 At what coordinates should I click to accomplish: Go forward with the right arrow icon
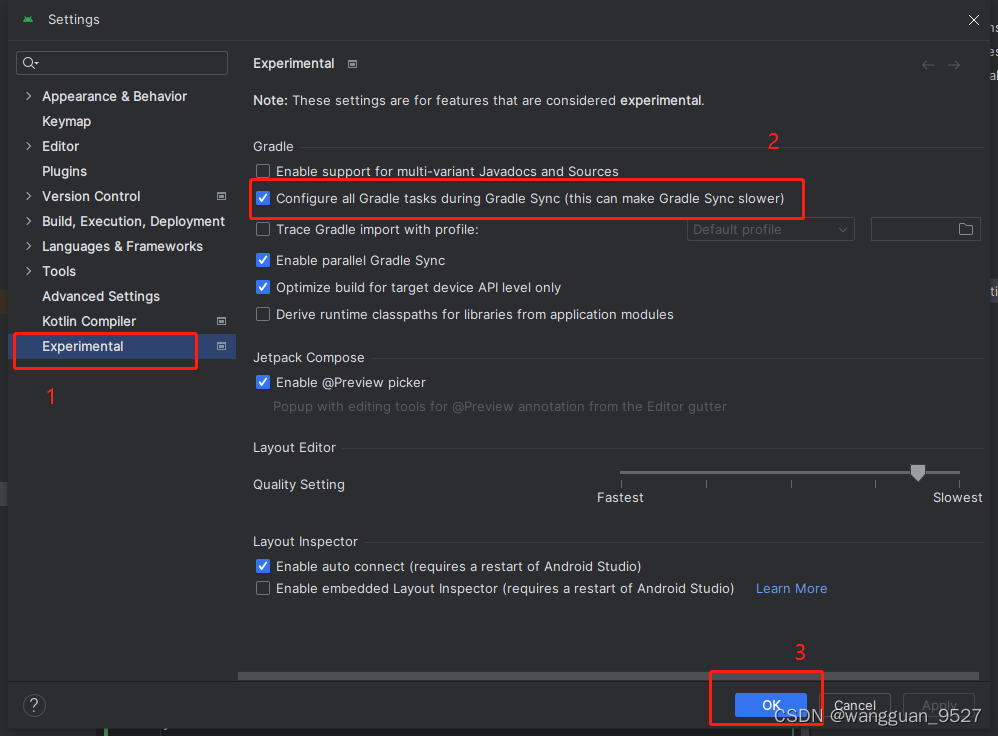[x=953, y=65]
